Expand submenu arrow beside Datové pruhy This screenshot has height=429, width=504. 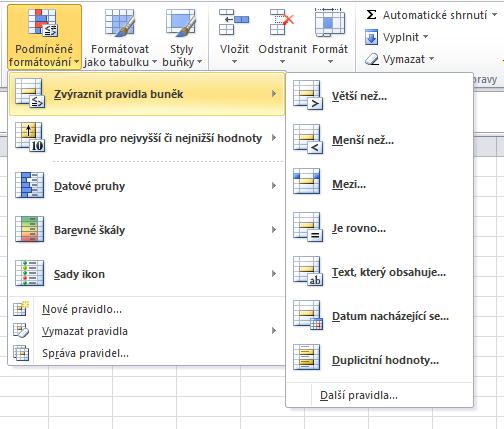tap(274, 186)
